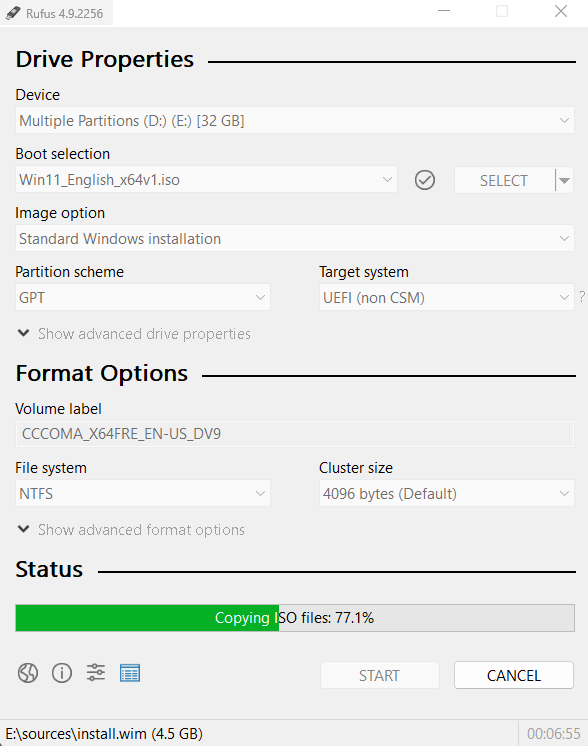
Task: Open language selection globe icon
Action: coord(28,673)
